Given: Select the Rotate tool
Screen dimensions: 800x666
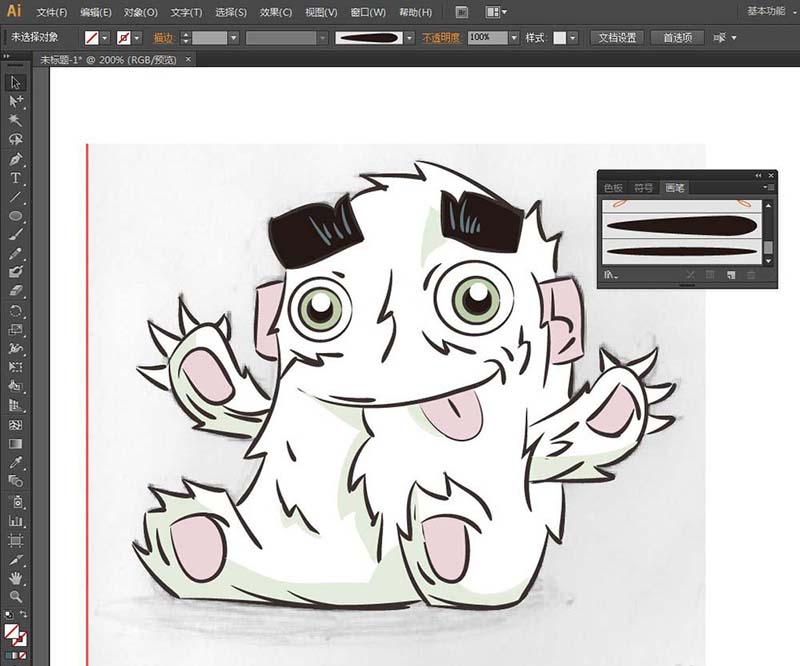Looking at the screenshot, I should 15,311.
